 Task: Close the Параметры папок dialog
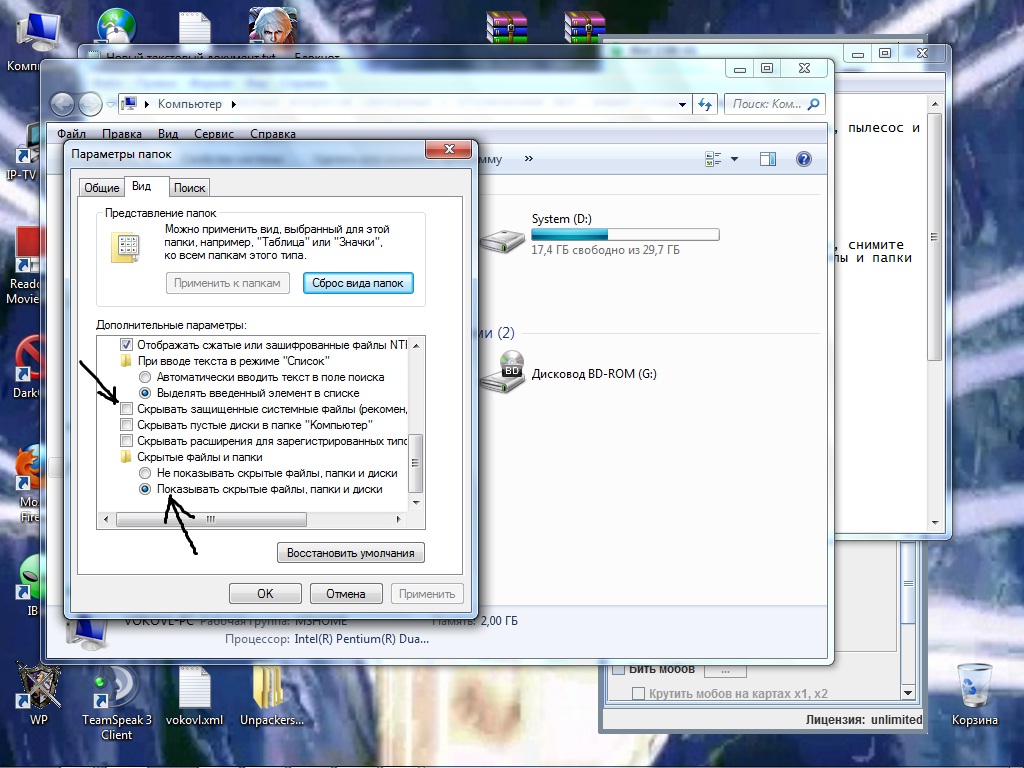pos(449,149)
